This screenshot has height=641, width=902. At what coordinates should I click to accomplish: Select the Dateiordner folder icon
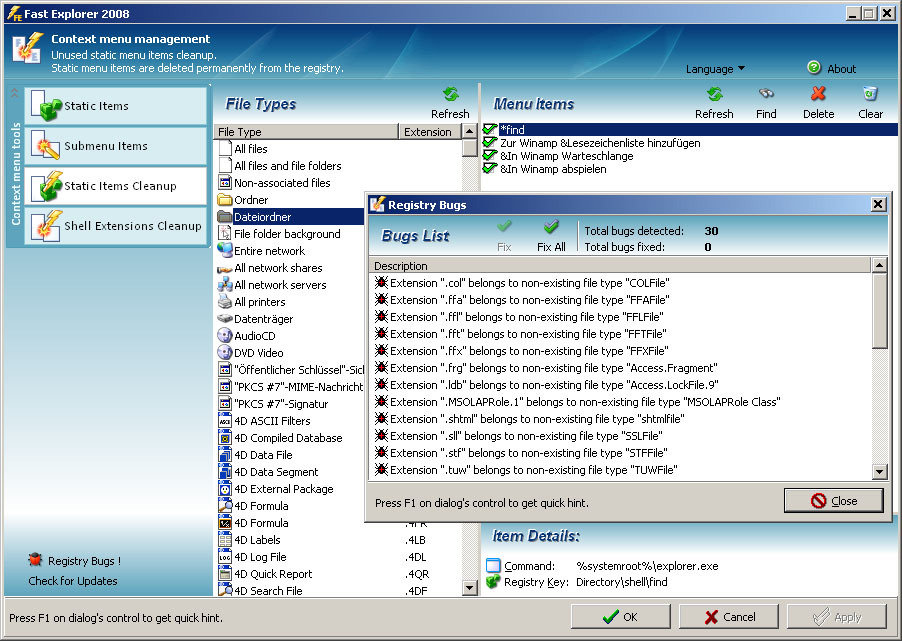pos(225,216)
